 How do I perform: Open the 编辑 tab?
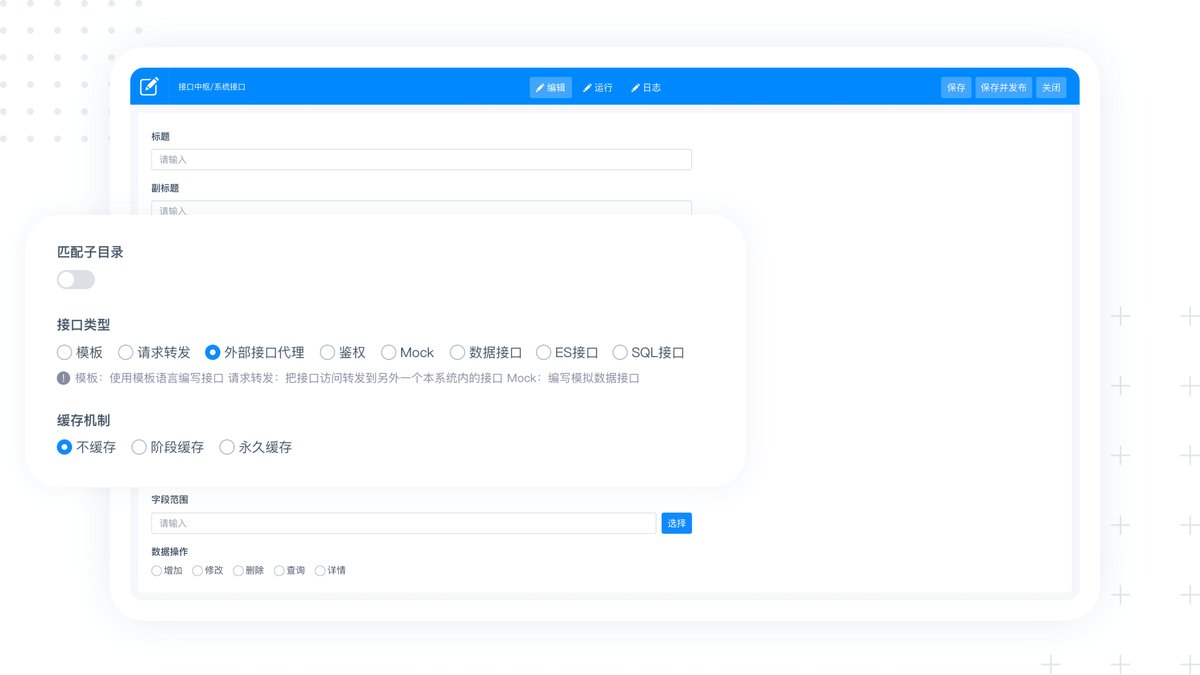pyautogui.click(x=551, y=87)
